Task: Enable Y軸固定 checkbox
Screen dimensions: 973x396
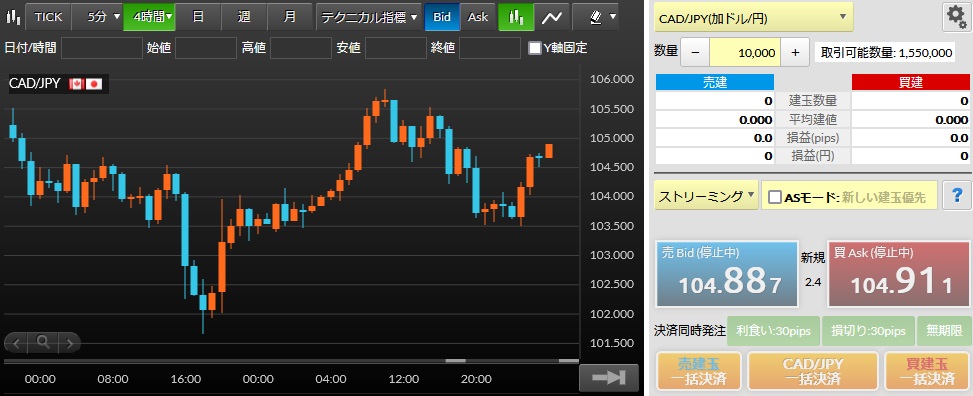Action: pos(534,48)
